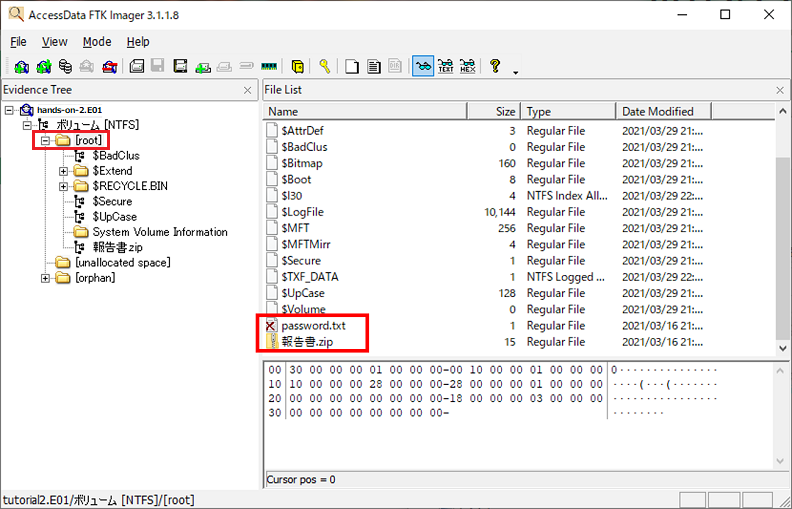Click the 報告書.zip icon in Evidence Tree
The width and height of the screenshot is (792, 509).
tap(79, 247)
